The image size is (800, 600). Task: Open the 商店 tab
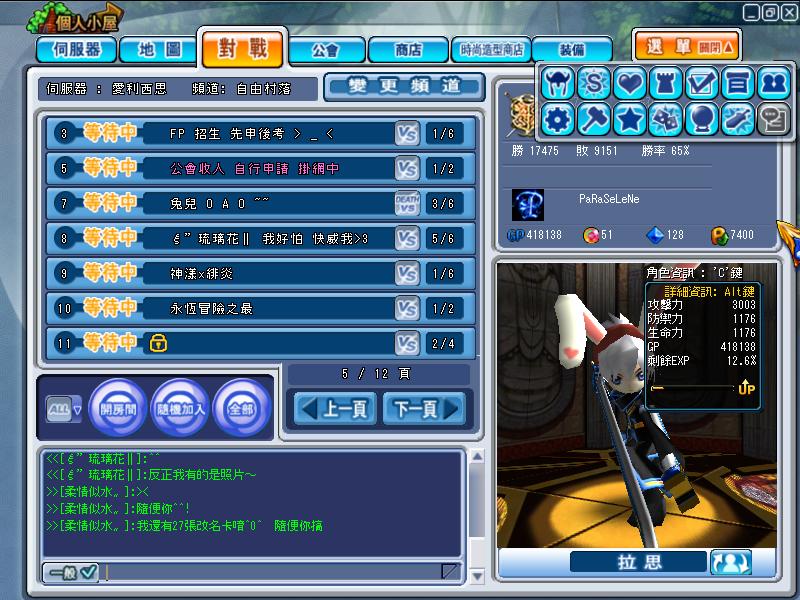408,50
